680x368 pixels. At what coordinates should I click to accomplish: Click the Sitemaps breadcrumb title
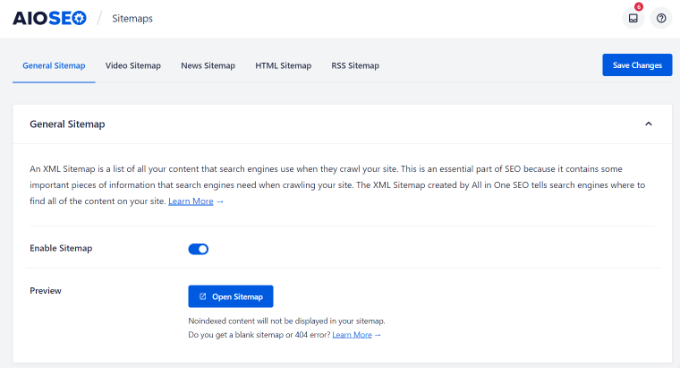(132, 18)
